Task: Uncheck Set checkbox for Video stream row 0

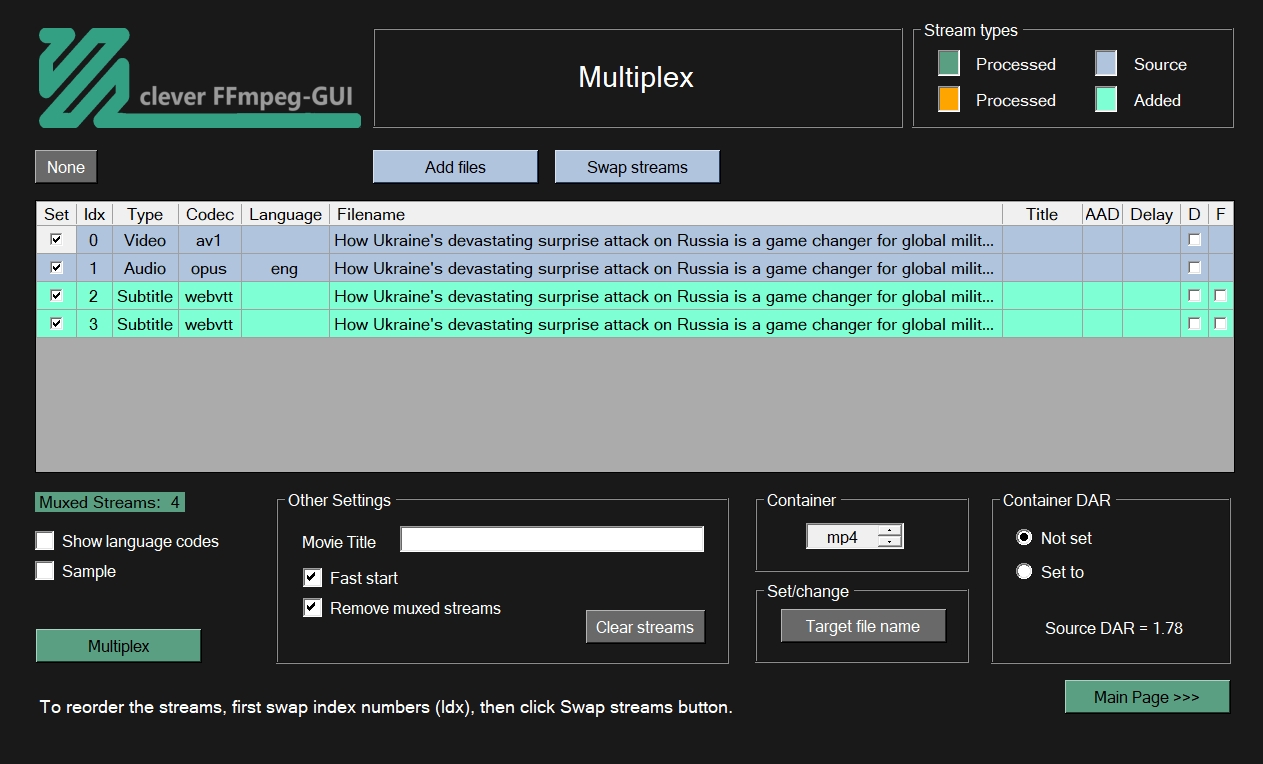Action: (56, 240)
